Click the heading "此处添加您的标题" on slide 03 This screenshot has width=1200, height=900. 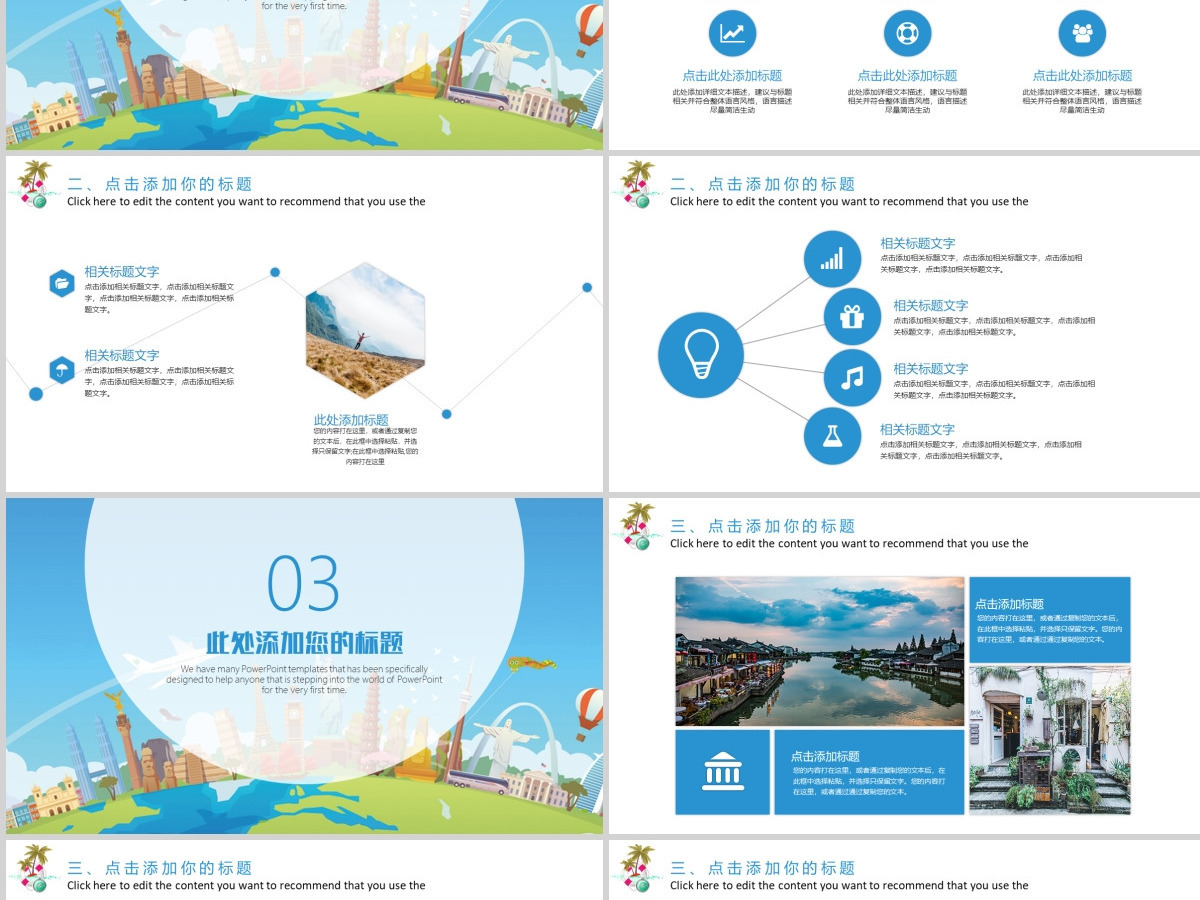point(304,642)
